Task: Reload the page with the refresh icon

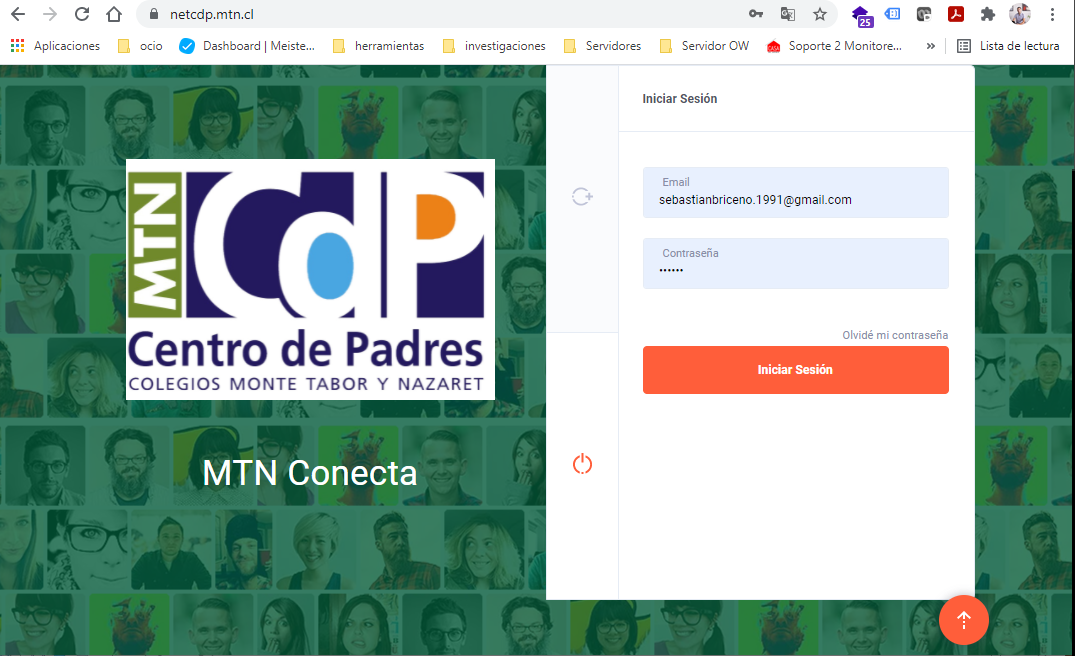Action: pos(82,14)
